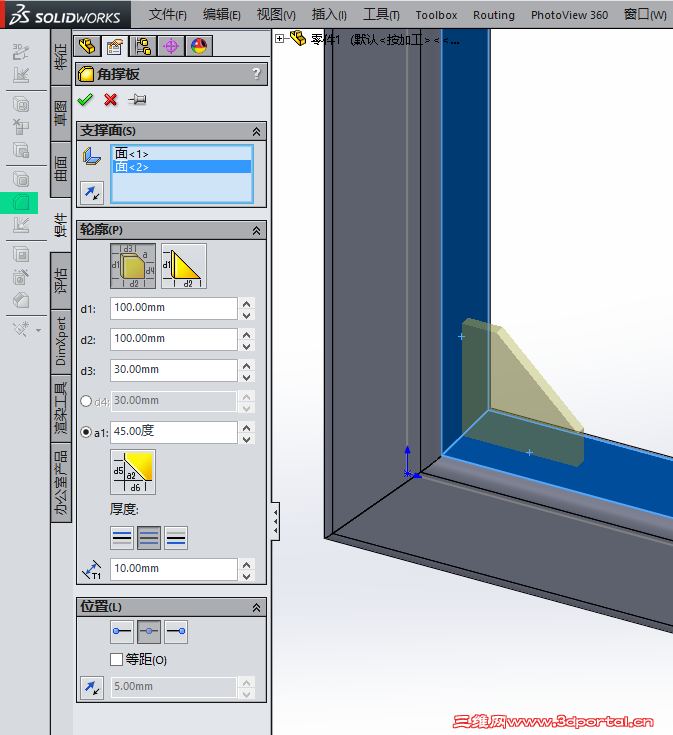673x735 pixels.
Task: Set location to profile mid point
Action: coord(149,631)
